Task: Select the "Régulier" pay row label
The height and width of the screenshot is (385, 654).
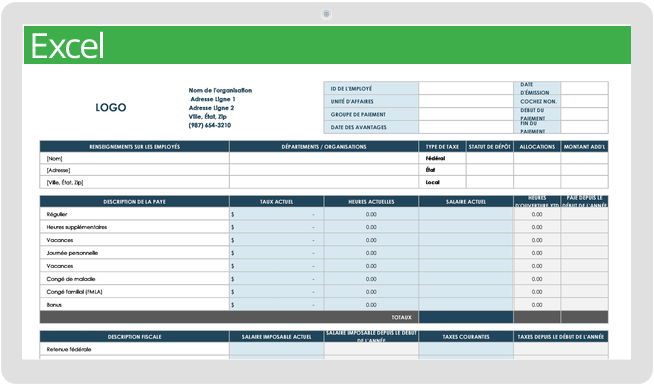Action: tap(57, 214)
